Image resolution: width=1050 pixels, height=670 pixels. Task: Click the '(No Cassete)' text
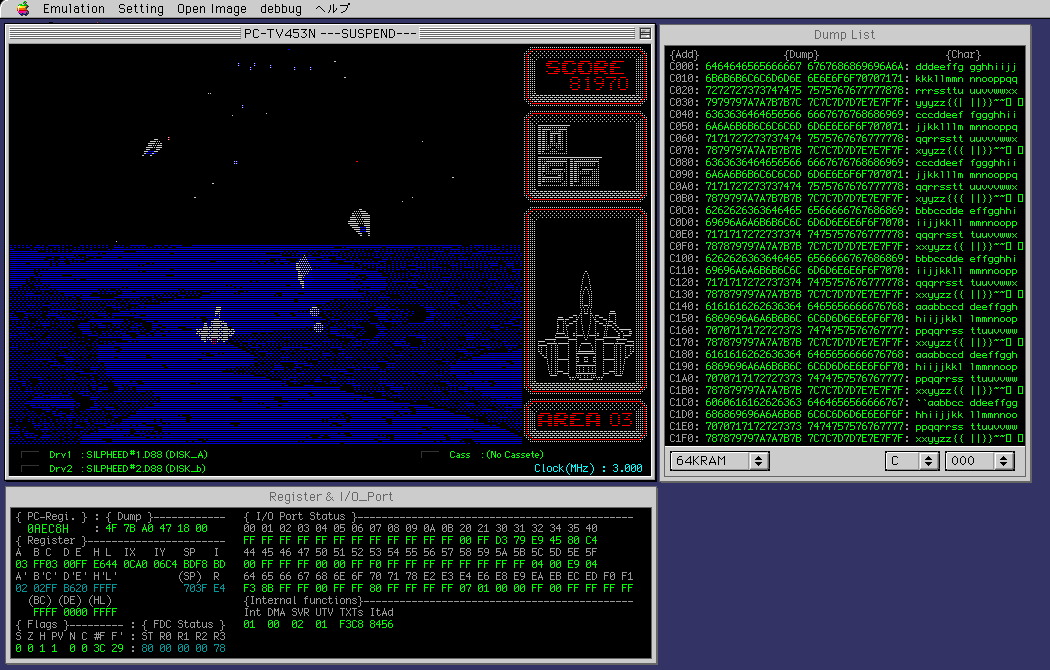515,454
